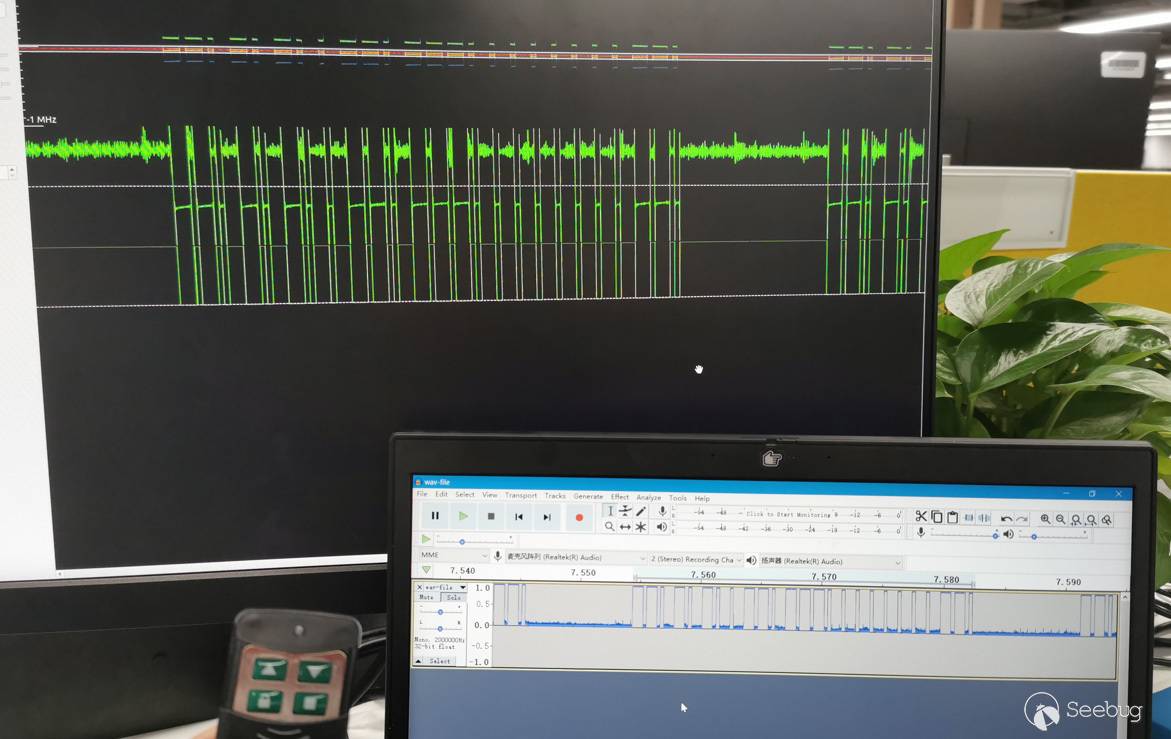
Task: Toggle zoom with the last magnifier icon
Action: point(1107,520)
